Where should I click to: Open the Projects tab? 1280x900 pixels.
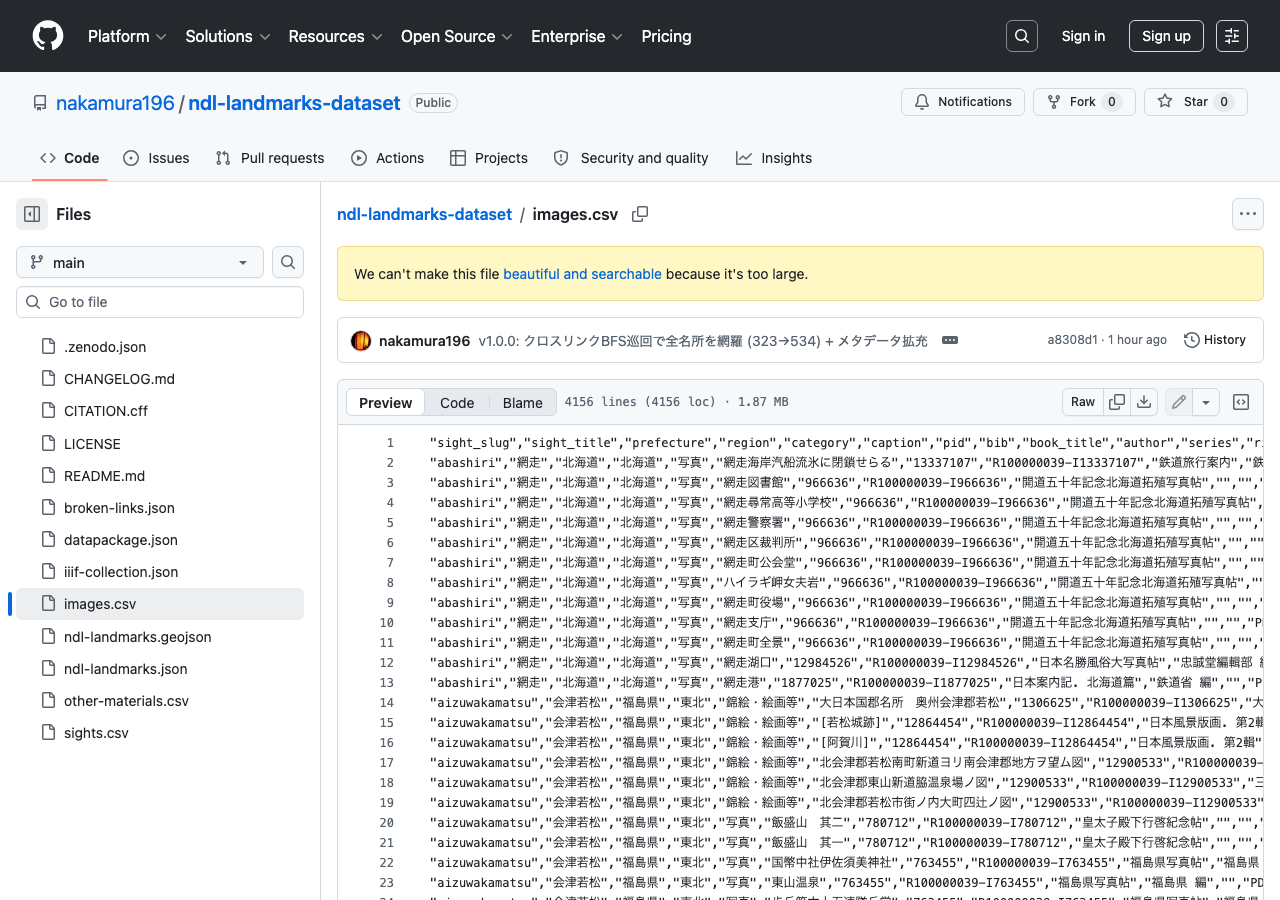point(489,158)
